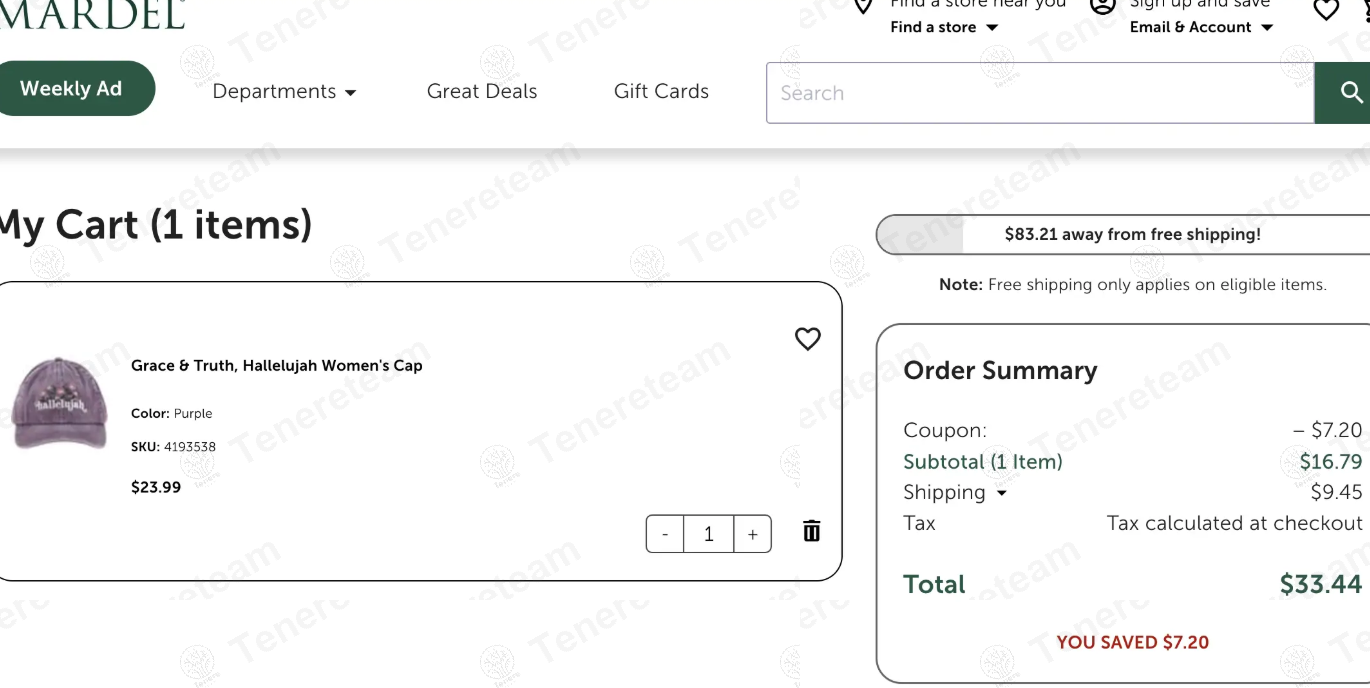Go to Great Deals

click(482, 91)
